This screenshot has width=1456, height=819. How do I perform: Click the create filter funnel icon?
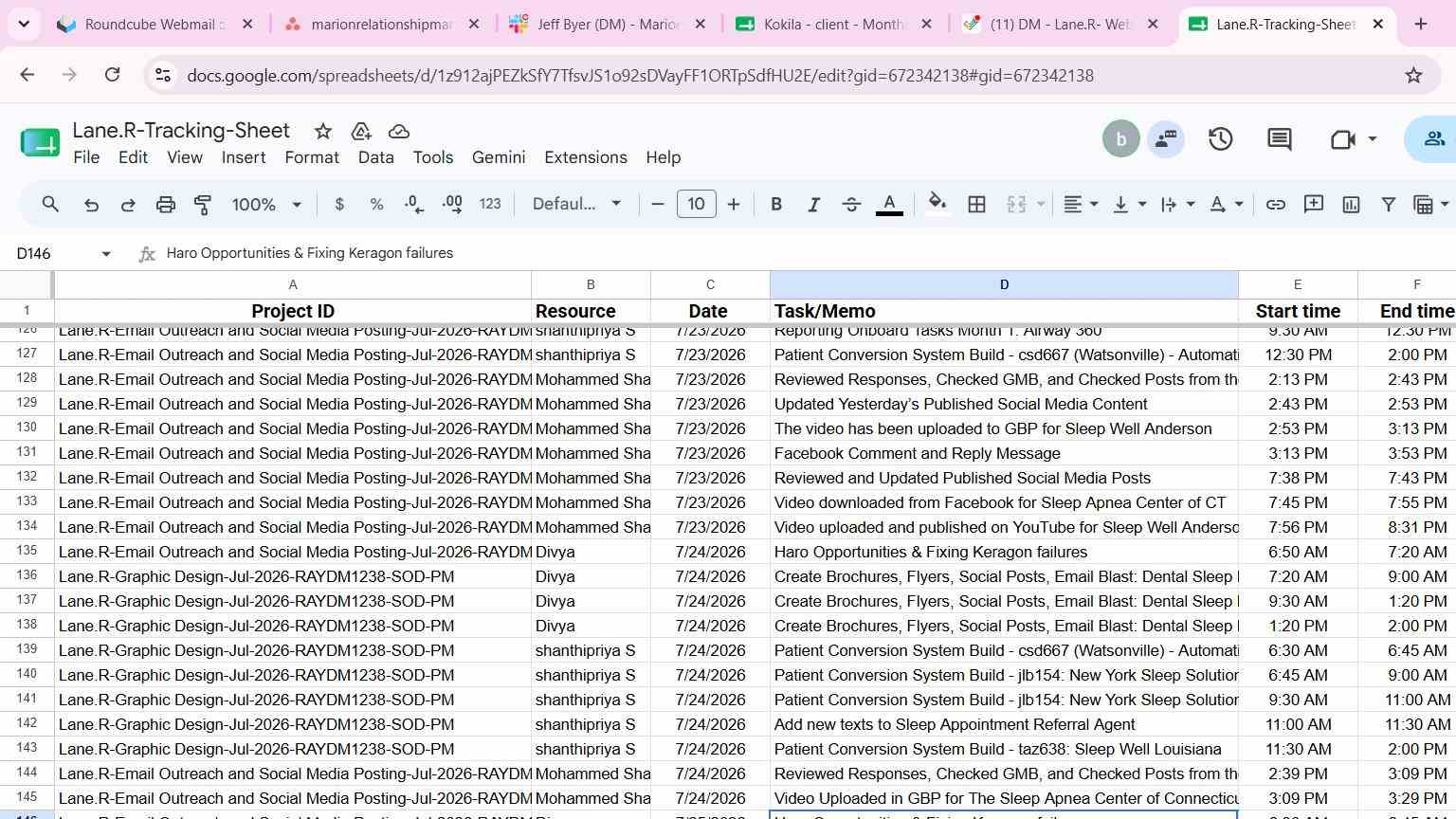(1388, 204)
